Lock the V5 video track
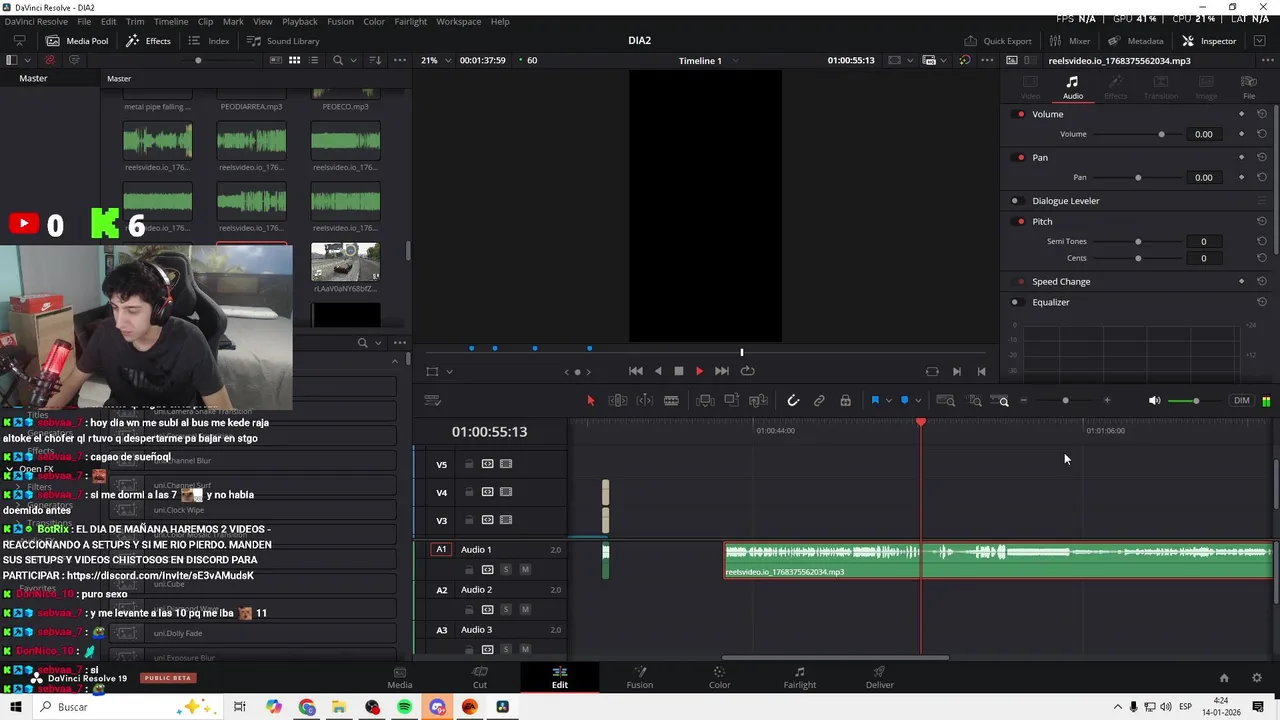Image resolution: width=1280 pixels, height=720 pixels. point(468,464)
